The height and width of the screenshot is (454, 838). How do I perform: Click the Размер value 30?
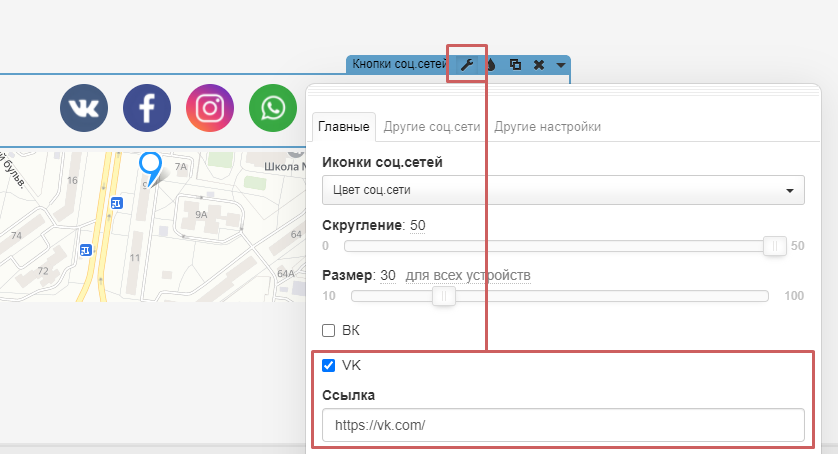[388, 275]
